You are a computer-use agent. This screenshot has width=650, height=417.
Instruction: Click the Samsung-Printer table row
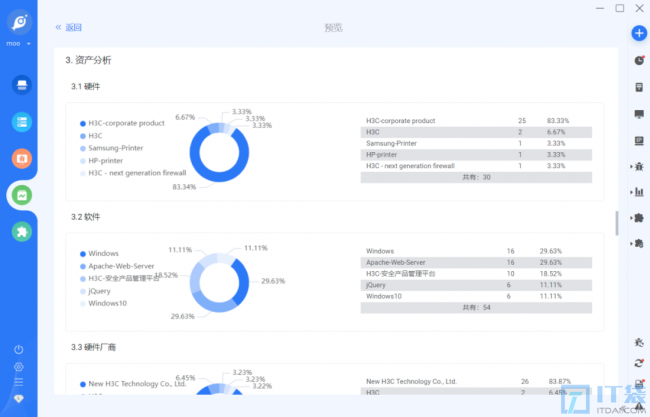[476, 143]
